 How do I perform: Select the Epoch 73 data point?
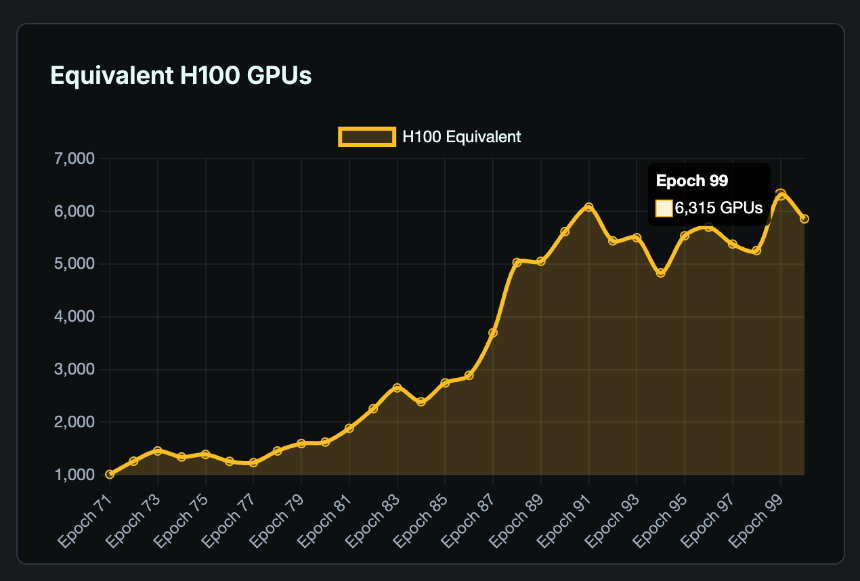(157, 451)
